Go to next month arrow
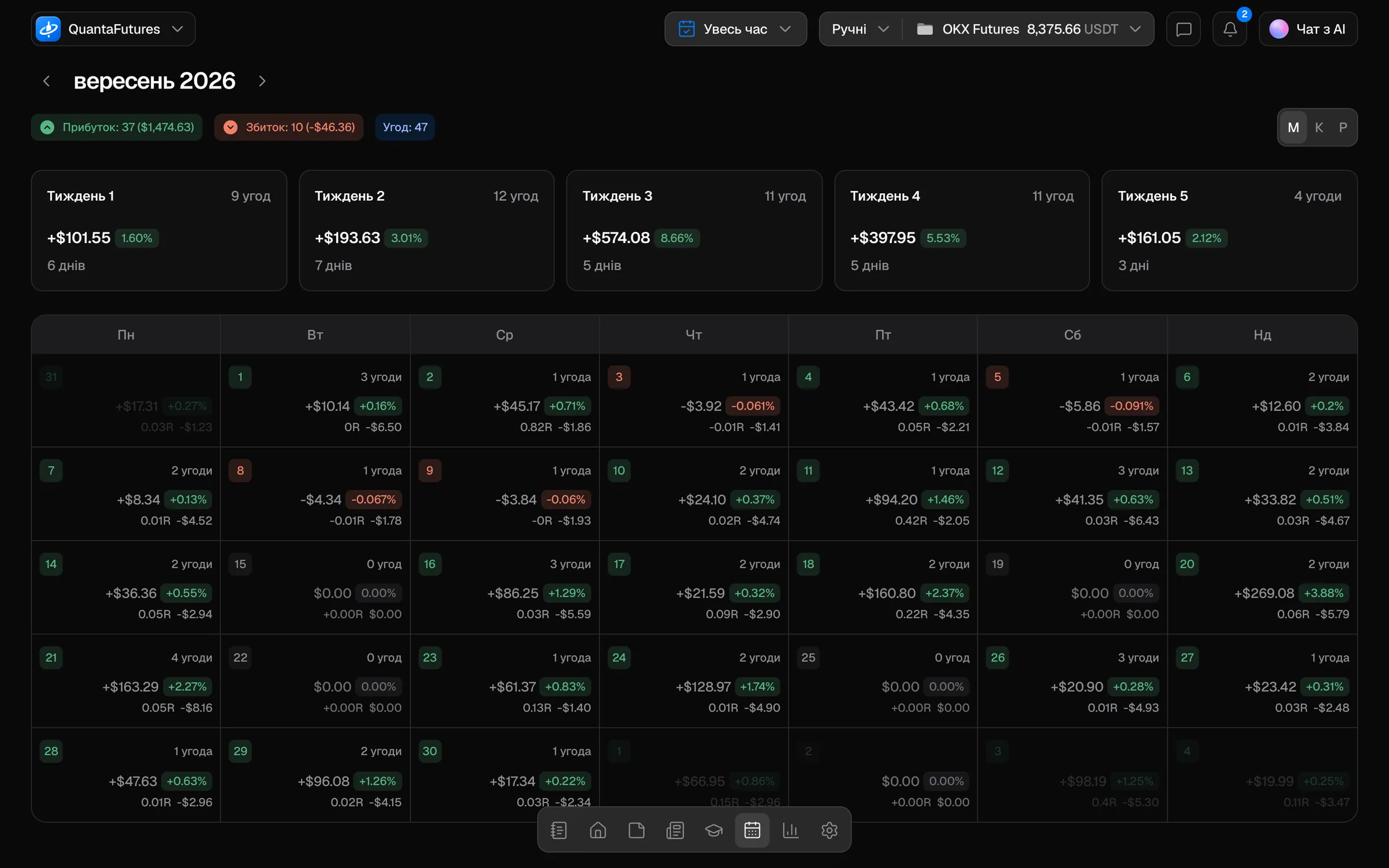The image size is (1389, 868). click(262, 81)
